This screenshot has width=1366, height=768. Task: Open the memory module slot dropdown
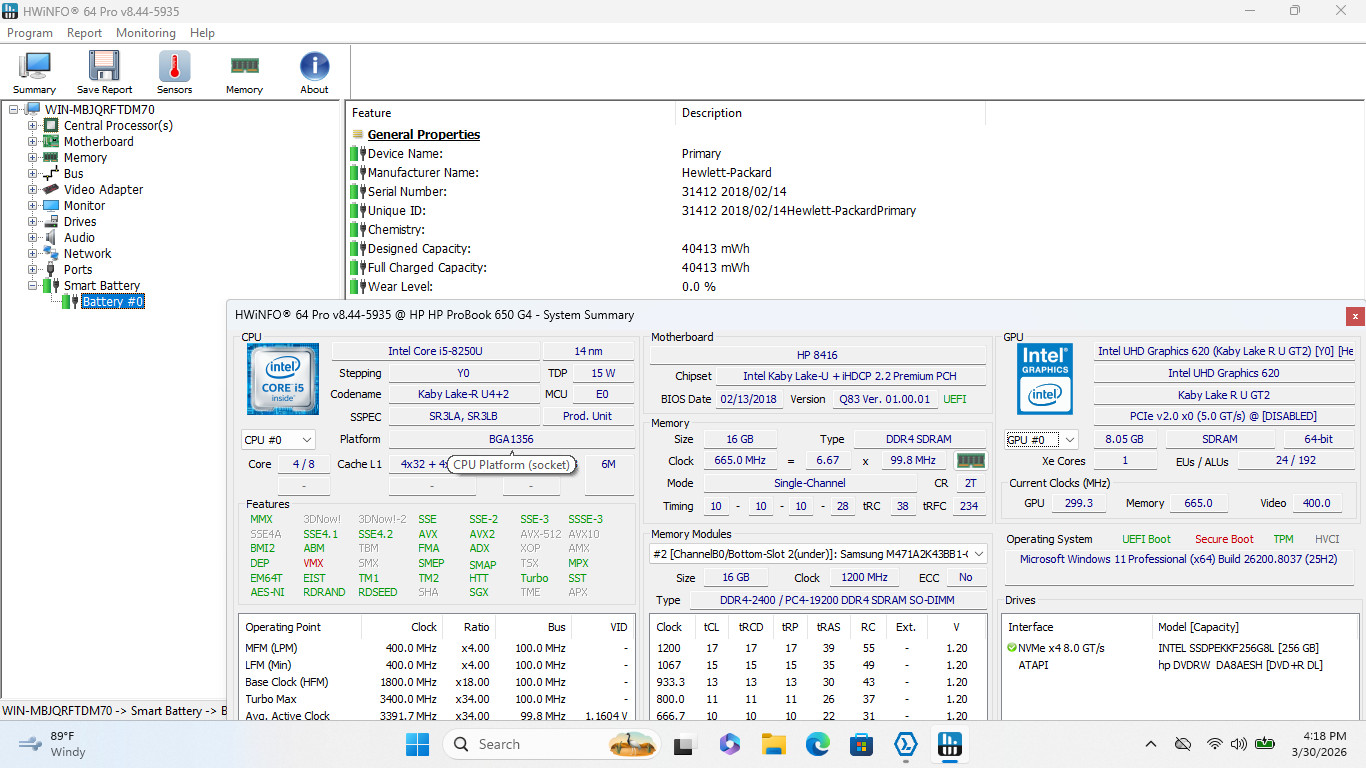point(818,554)
